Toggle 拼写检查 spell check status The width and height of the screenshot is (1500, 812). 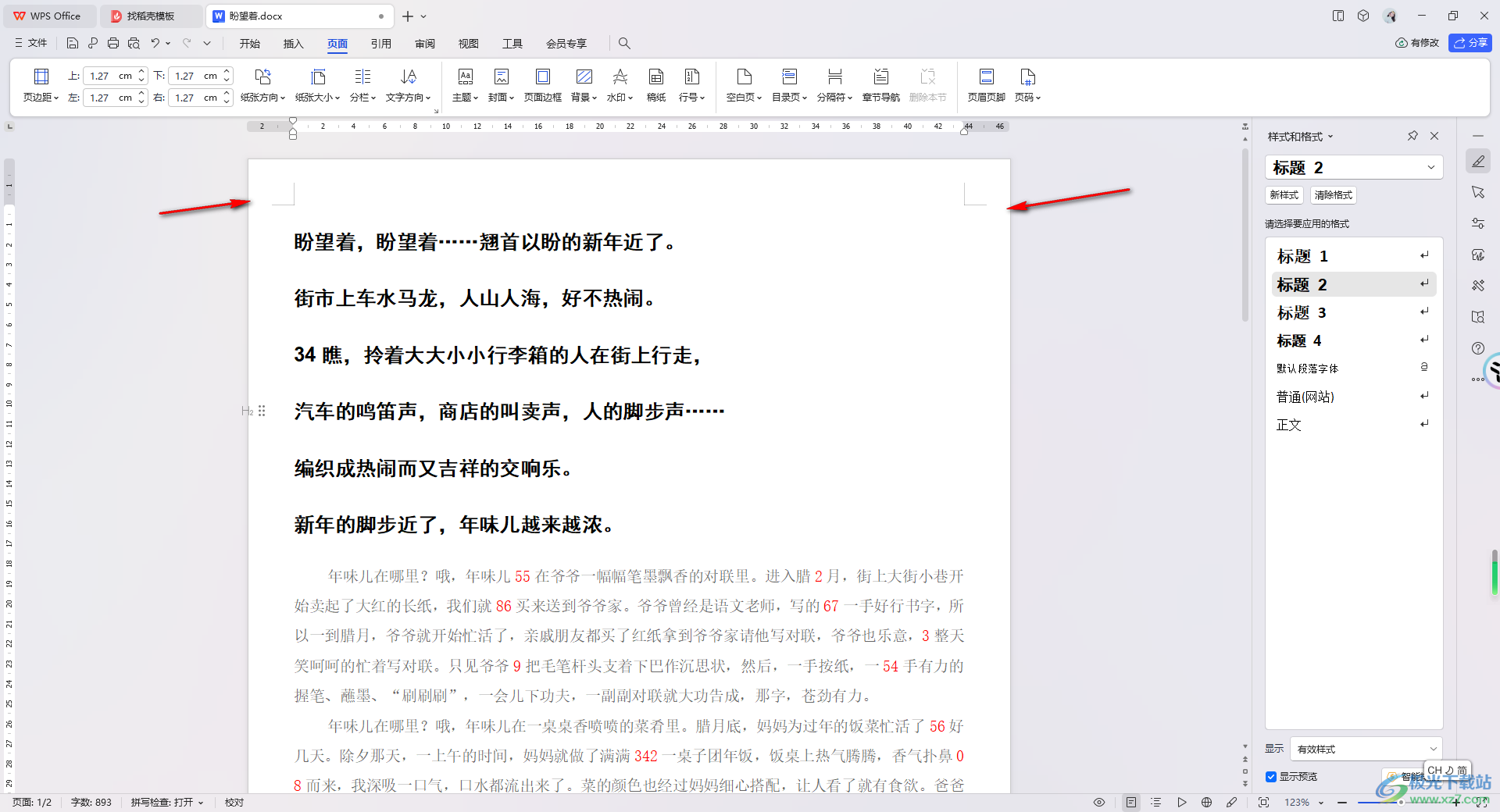coord(166,802)
